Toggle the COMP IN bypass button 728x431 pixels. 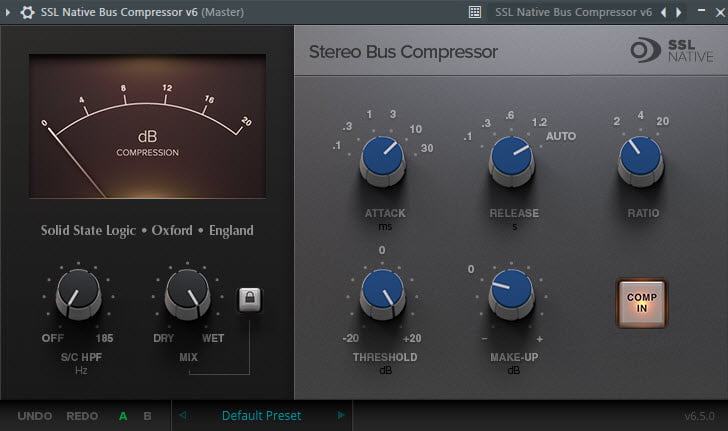[x=642, y=303]
